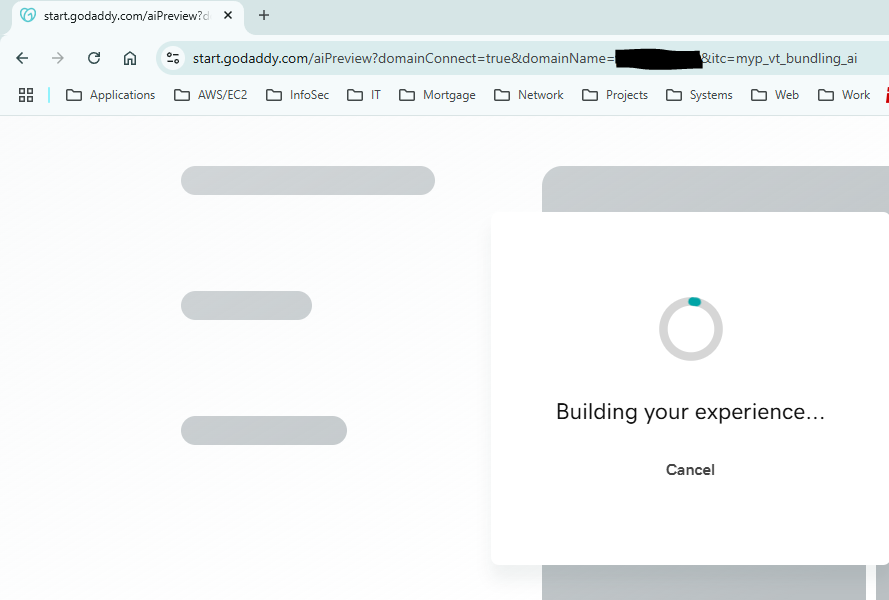Open the Network bookmarks folder
Image resolution: width=889 pixels, height=600 pixels.
pyautogui.click(x=528, y=95)
